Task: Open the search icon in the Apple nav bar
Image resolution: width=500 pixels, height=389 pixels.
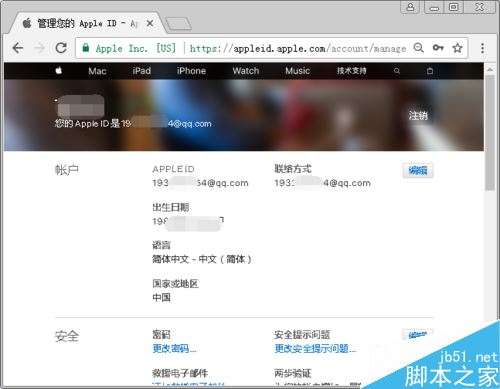Action: 397,71
